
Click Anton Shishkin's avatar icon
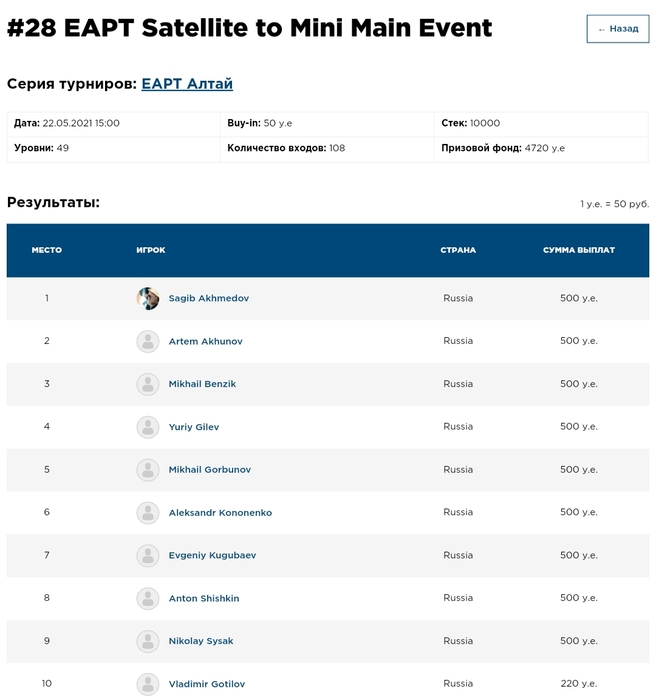tap(148, 599)
